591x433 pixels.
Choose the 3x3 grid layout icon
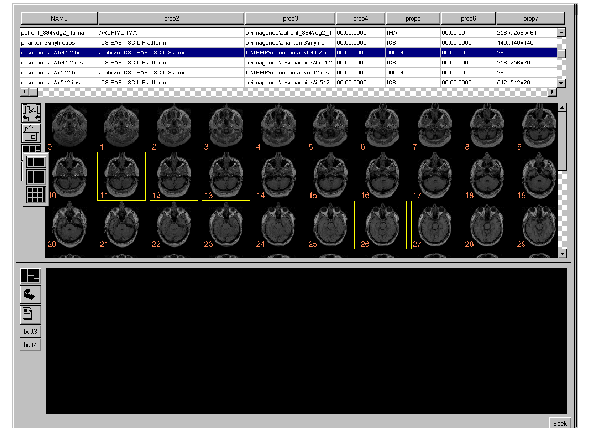click(x=35, y=194)
